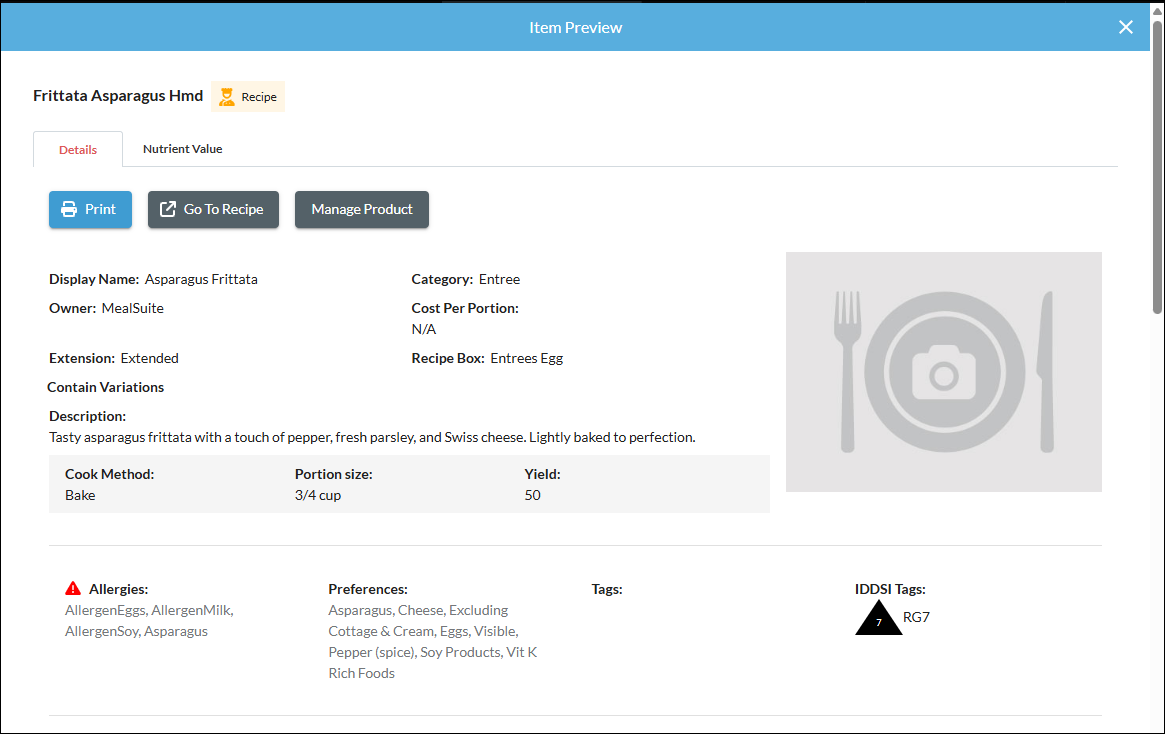The width and height of the screenshot is (1165, 734).
Task: Close Item Preview using the X icon
Action: 1126,27
